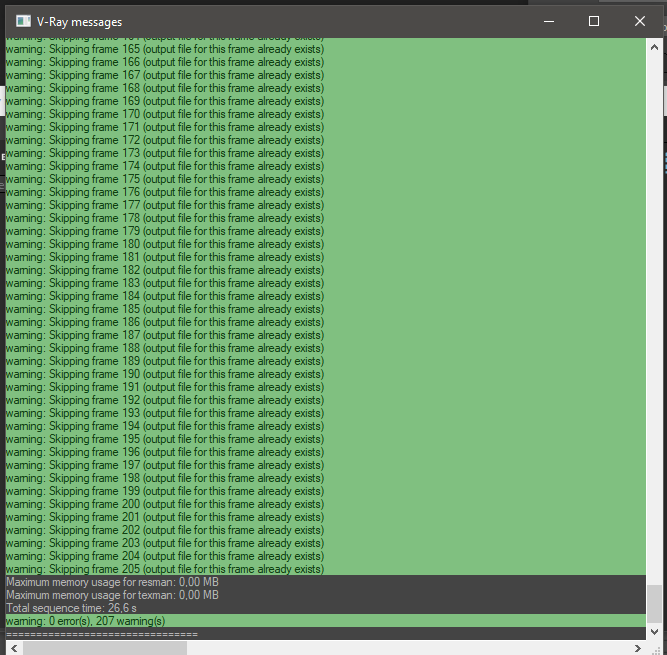The width and height of the screenshot is (667, 655).
Task: Click the V-Ray messages window icon
Action: (23, 21)
